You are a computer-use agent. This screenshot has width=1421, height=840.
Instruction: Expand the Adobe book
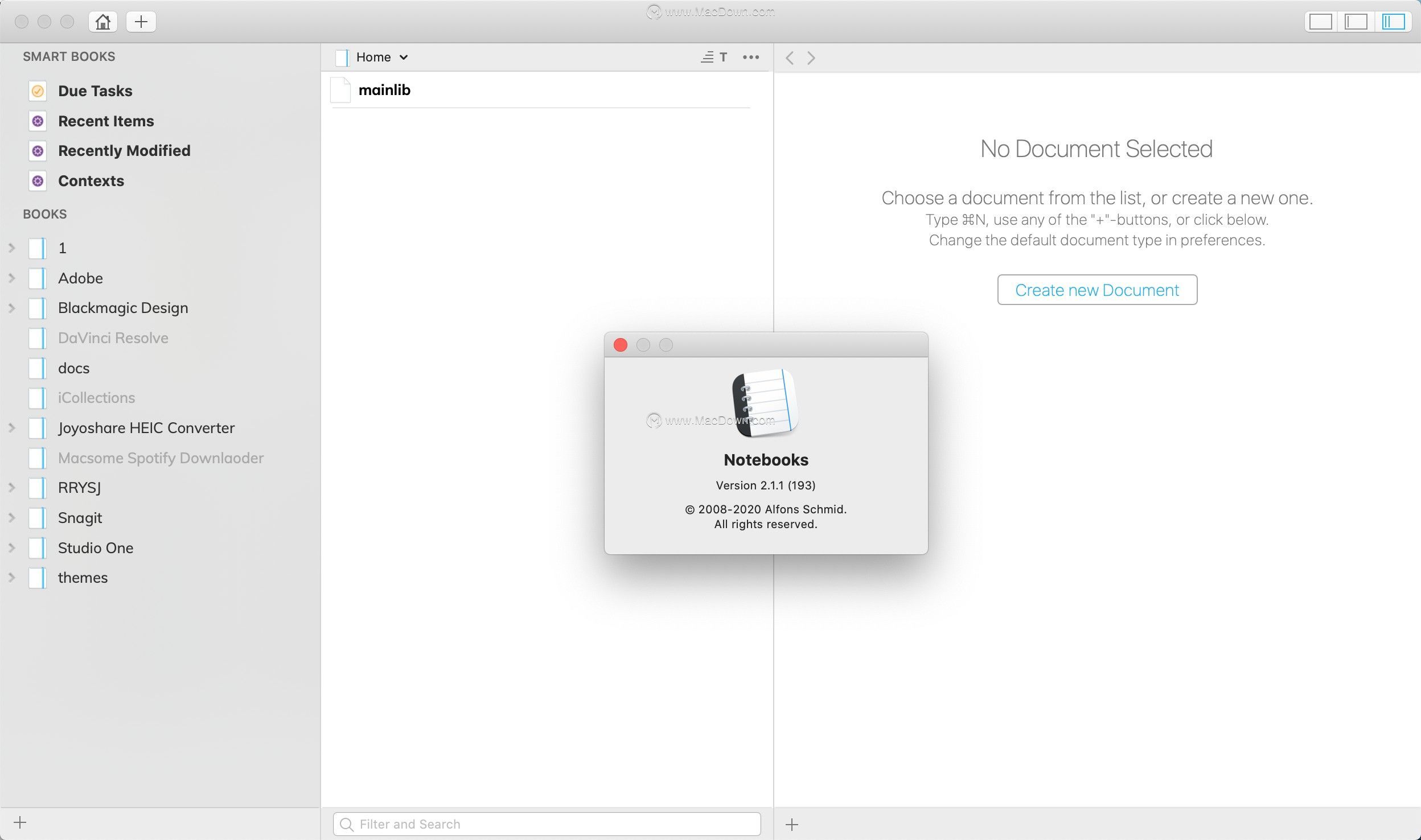[11, 278]
